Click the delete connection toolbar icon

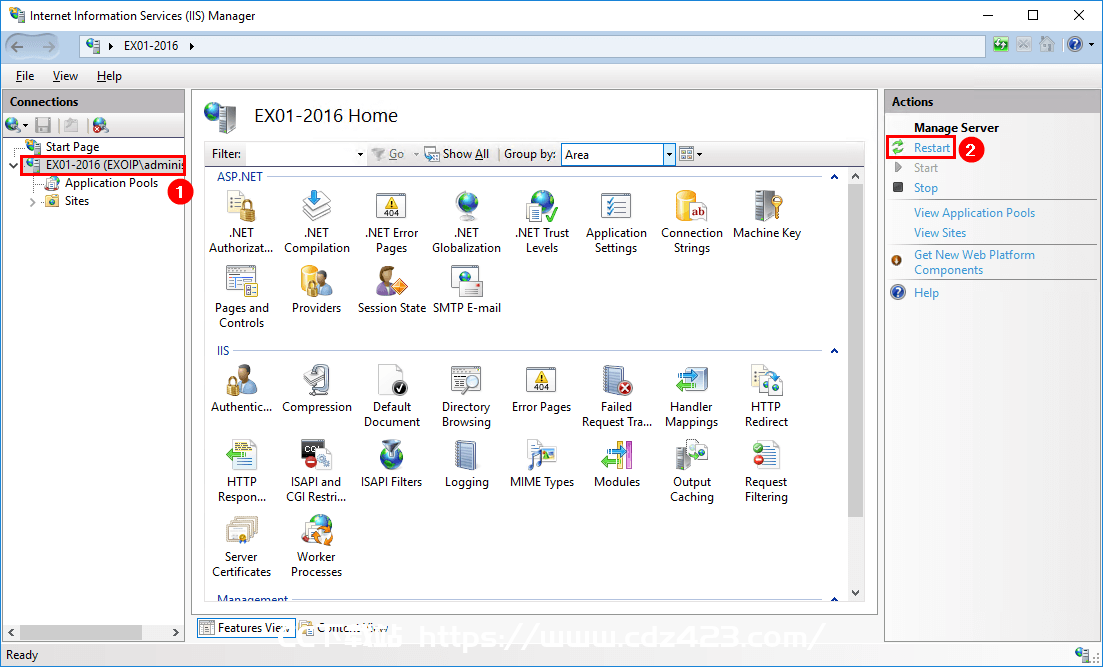tap(101, 125)
